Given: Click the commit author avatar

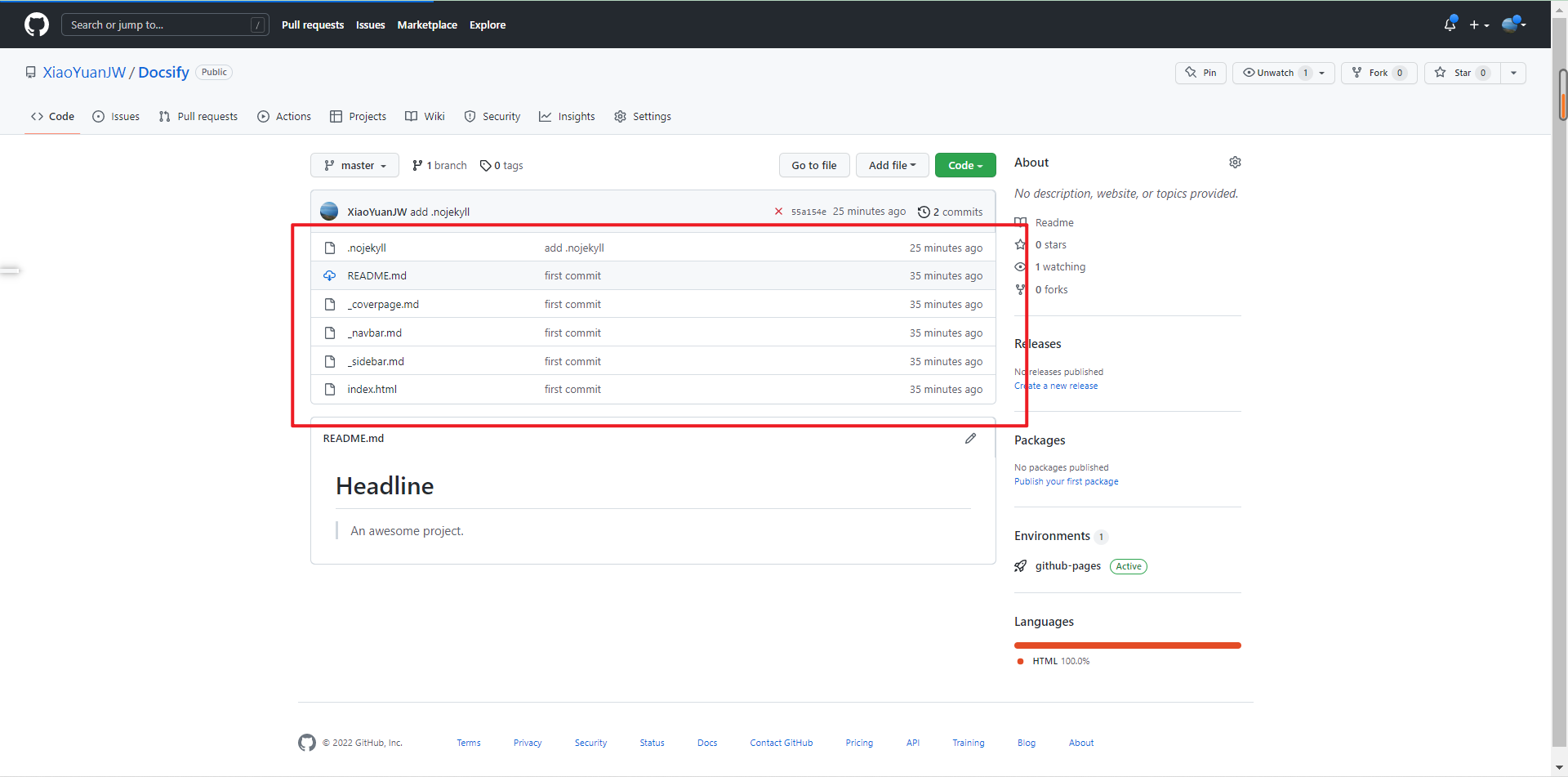Looking at the screenshot, I should point(329,211).
